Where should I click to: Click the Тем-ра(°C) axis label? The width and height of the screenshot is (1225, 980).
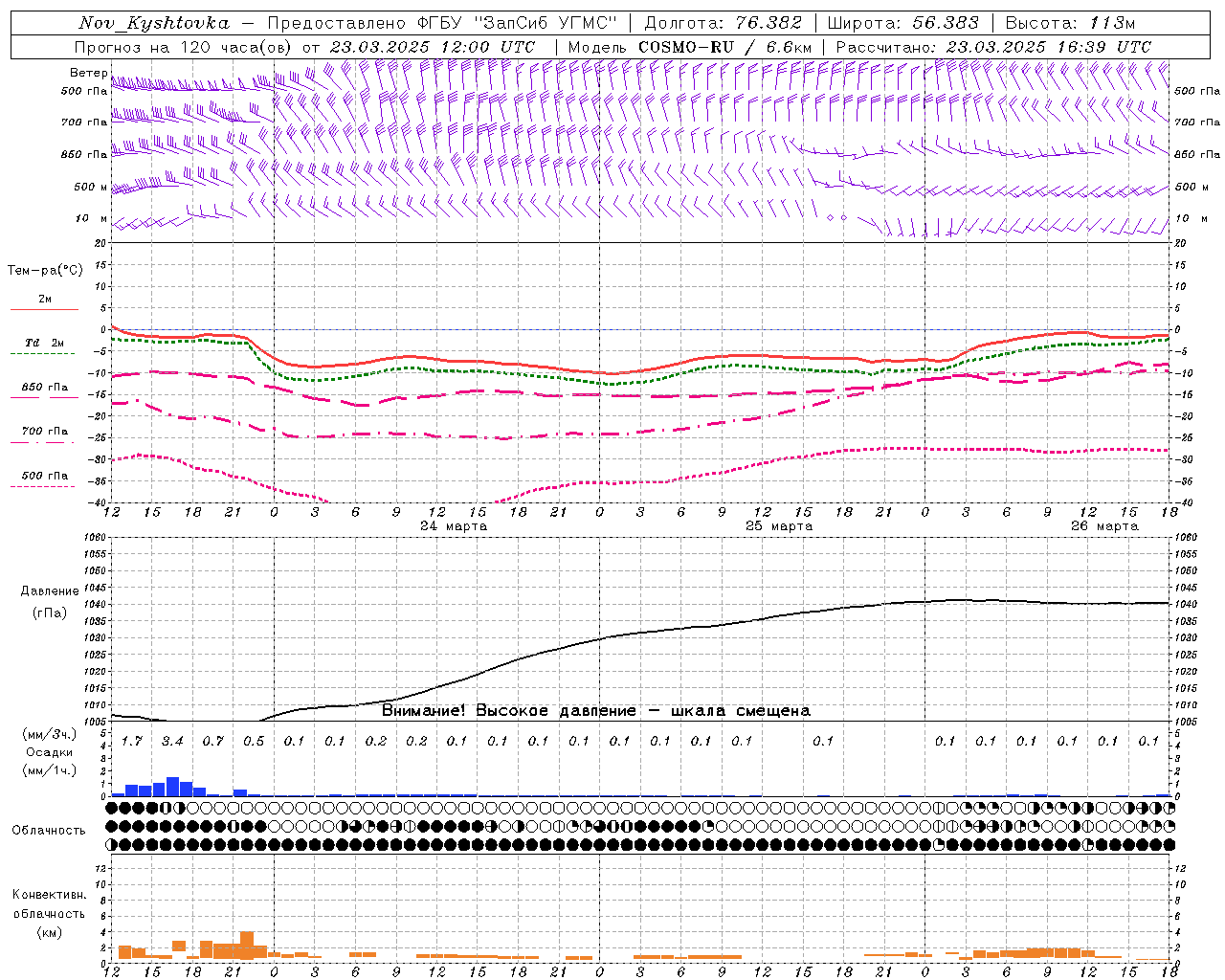click(45, 271)
